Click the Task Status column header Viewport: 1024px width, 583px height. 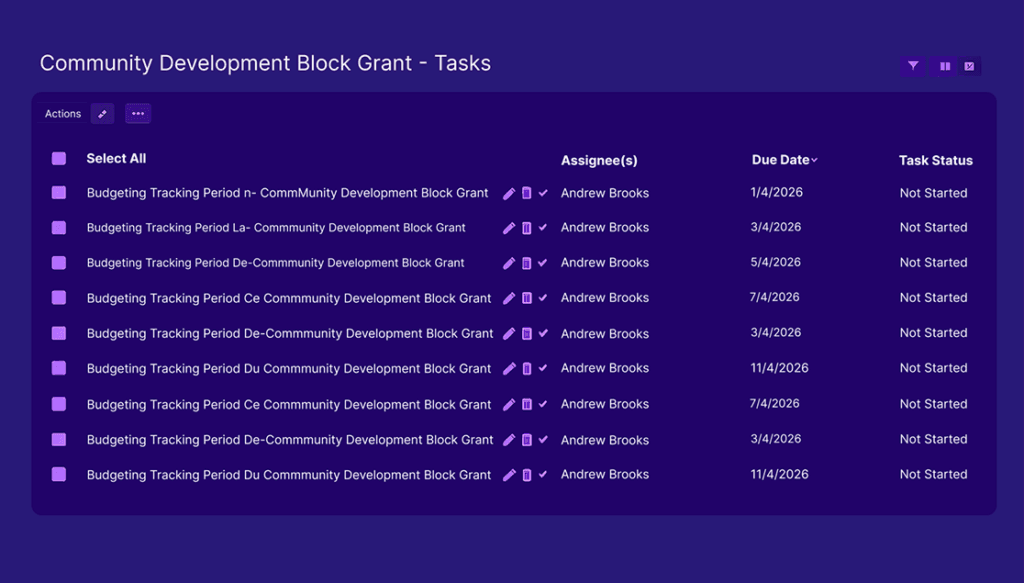pyautogui.click(x=935, y=160)
